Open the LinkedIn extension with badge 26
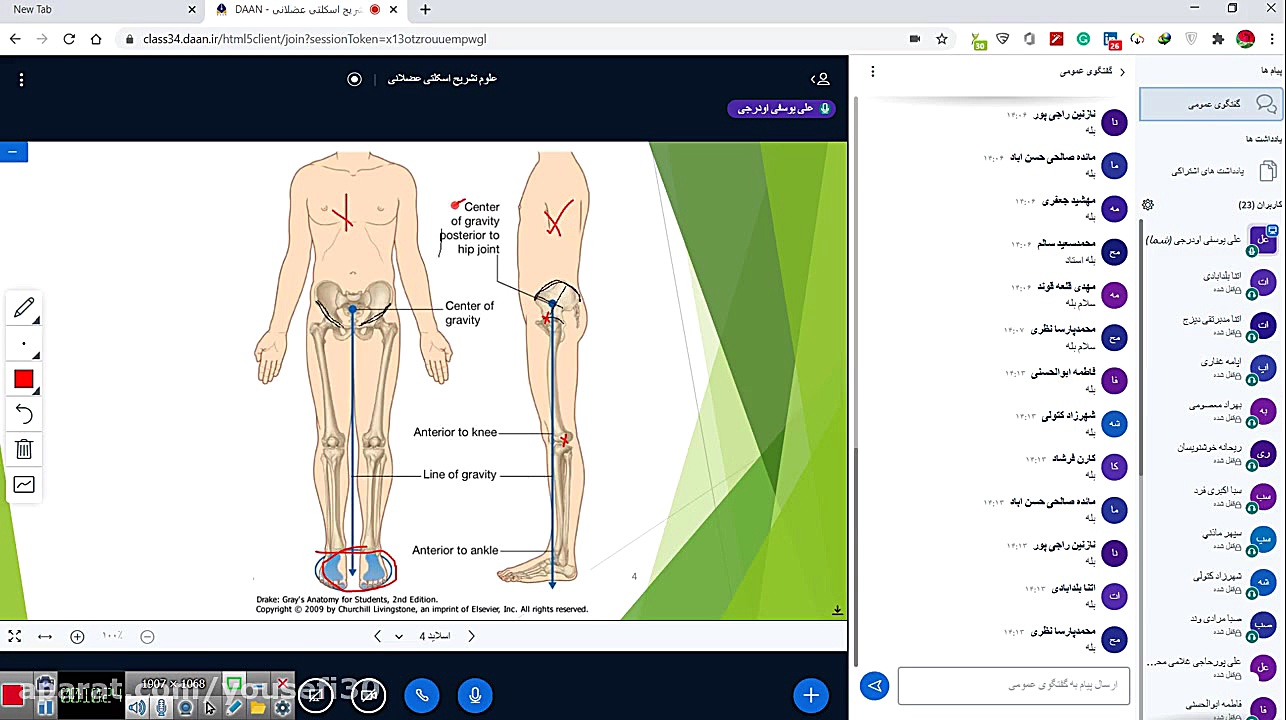Screen dimensions: 1286x720 pos(1111,40)
